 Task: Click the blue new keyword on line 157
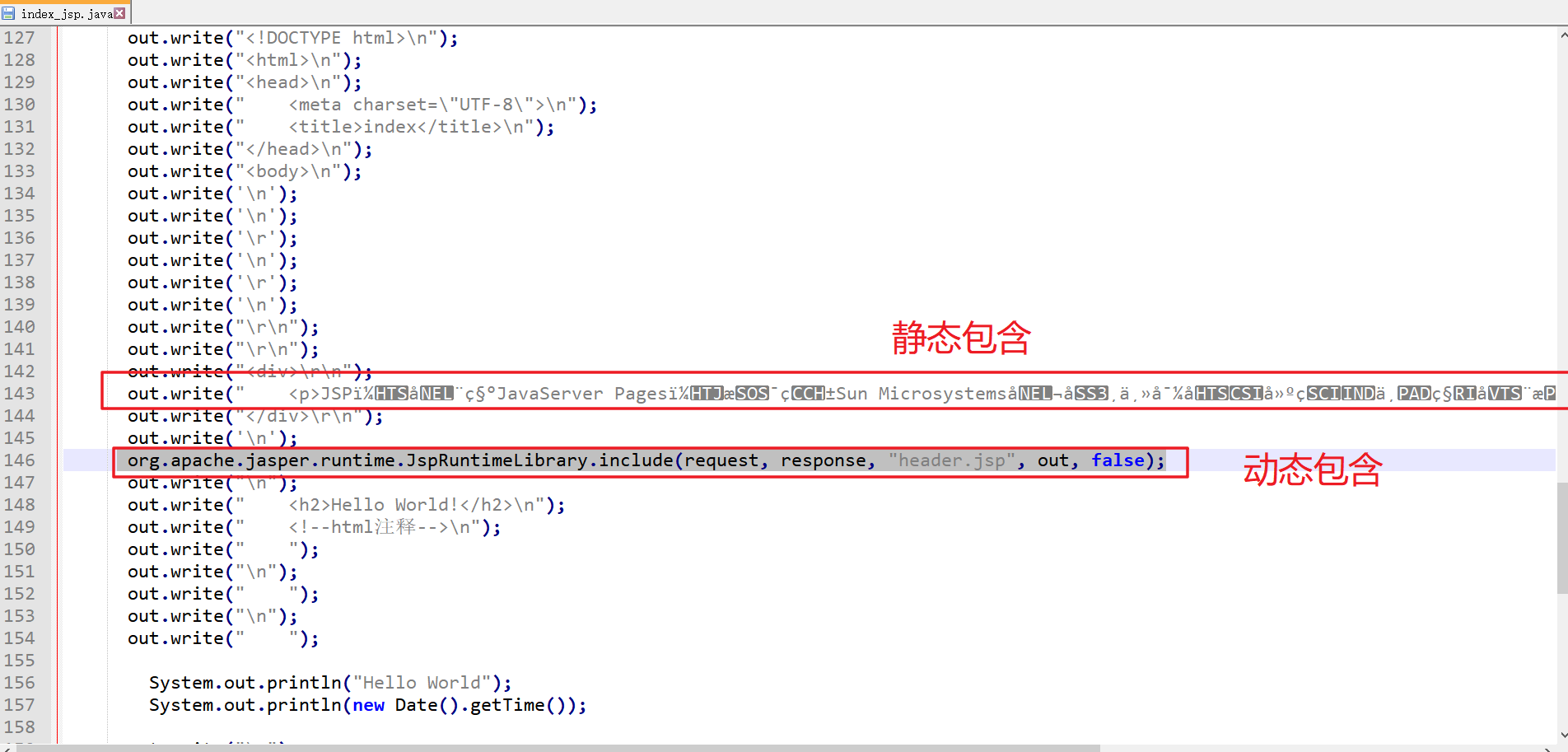tap(369, 705)
